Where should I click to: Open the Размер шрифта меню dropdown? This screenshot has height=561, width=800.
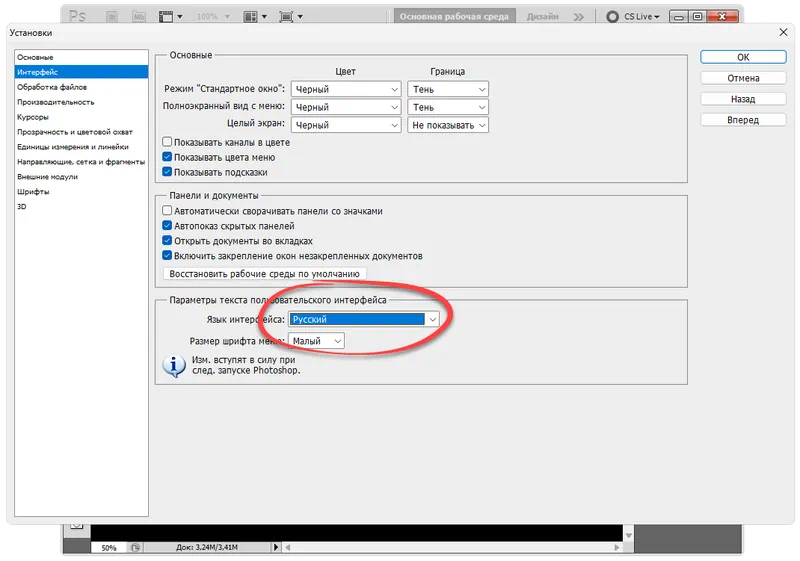click(x=316, y=341)
